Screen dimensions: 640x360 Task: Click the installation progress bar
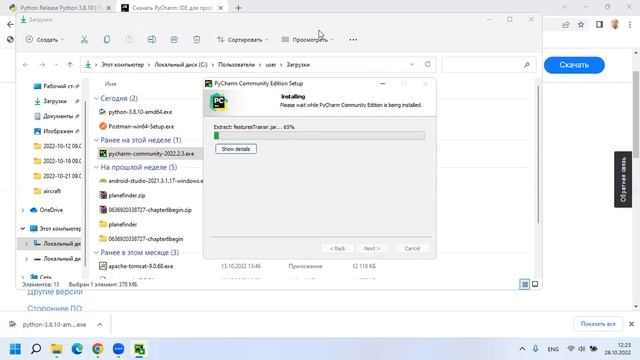click(x=319, y=136)
